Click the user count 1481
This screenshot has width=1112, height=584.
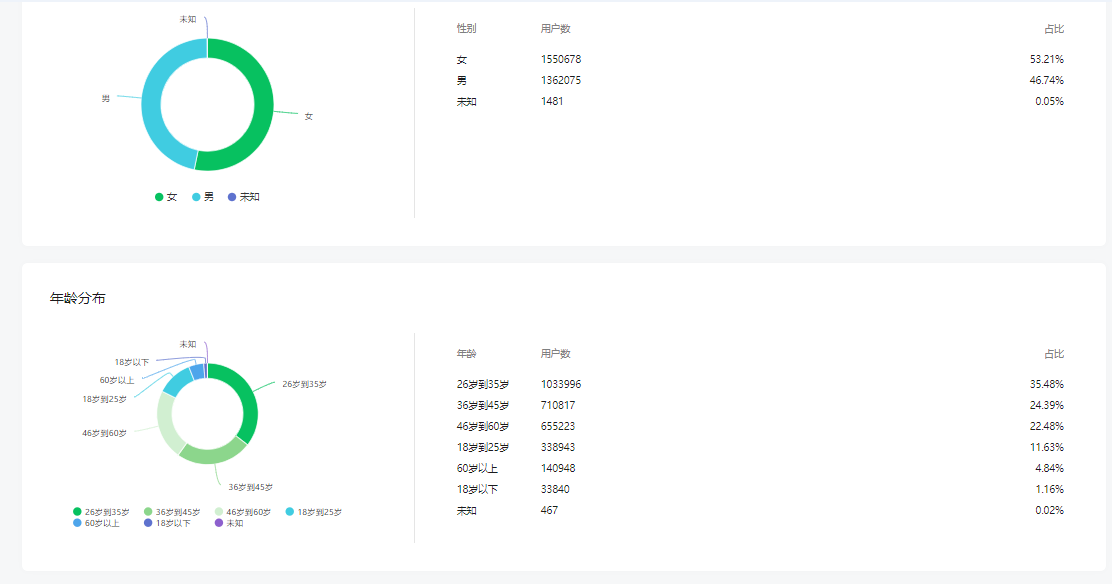click(x=552, y=101)
